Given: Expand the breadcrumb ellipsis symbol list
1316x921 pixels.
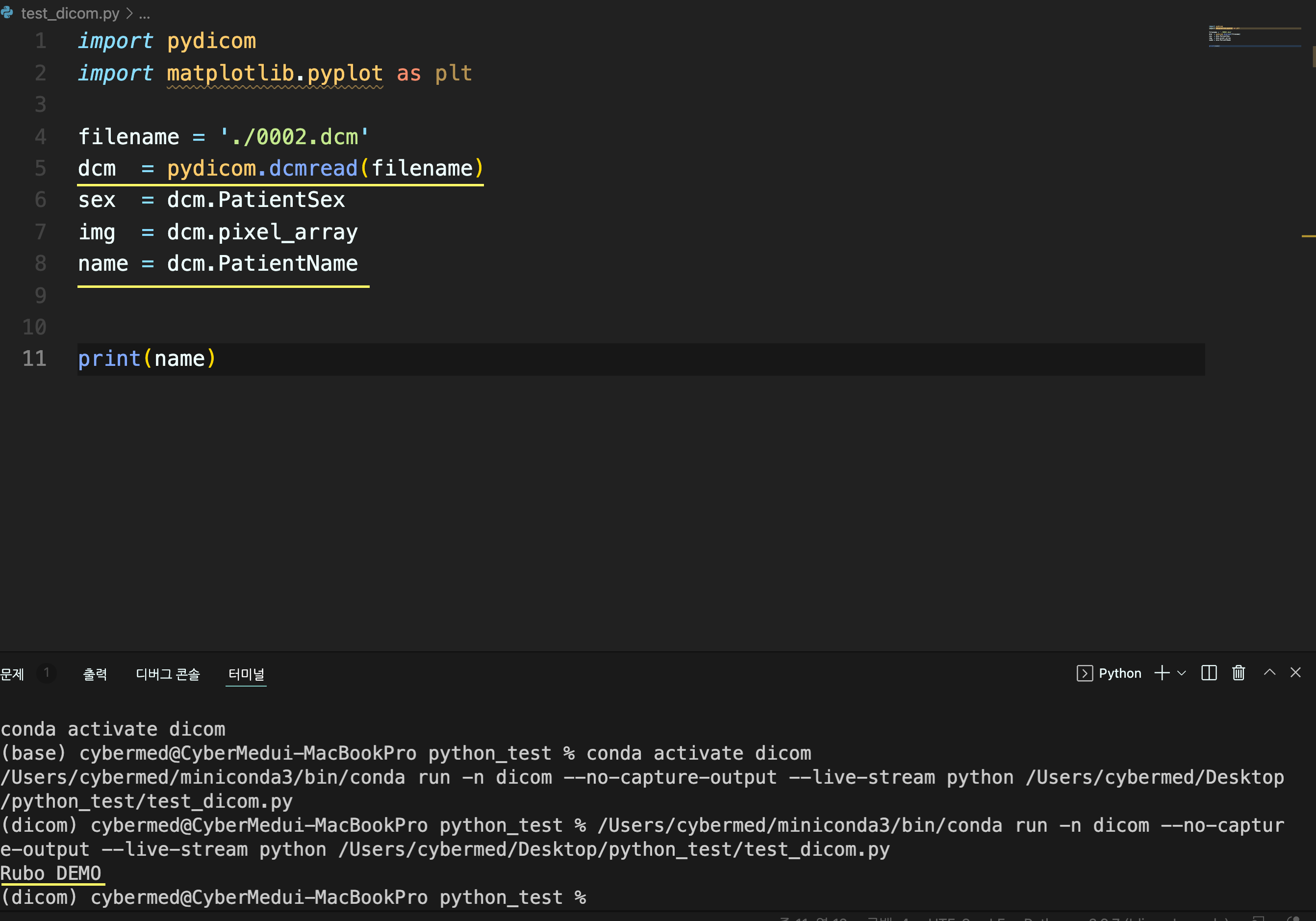Looking at the screenshot, I should pos(145,13).
